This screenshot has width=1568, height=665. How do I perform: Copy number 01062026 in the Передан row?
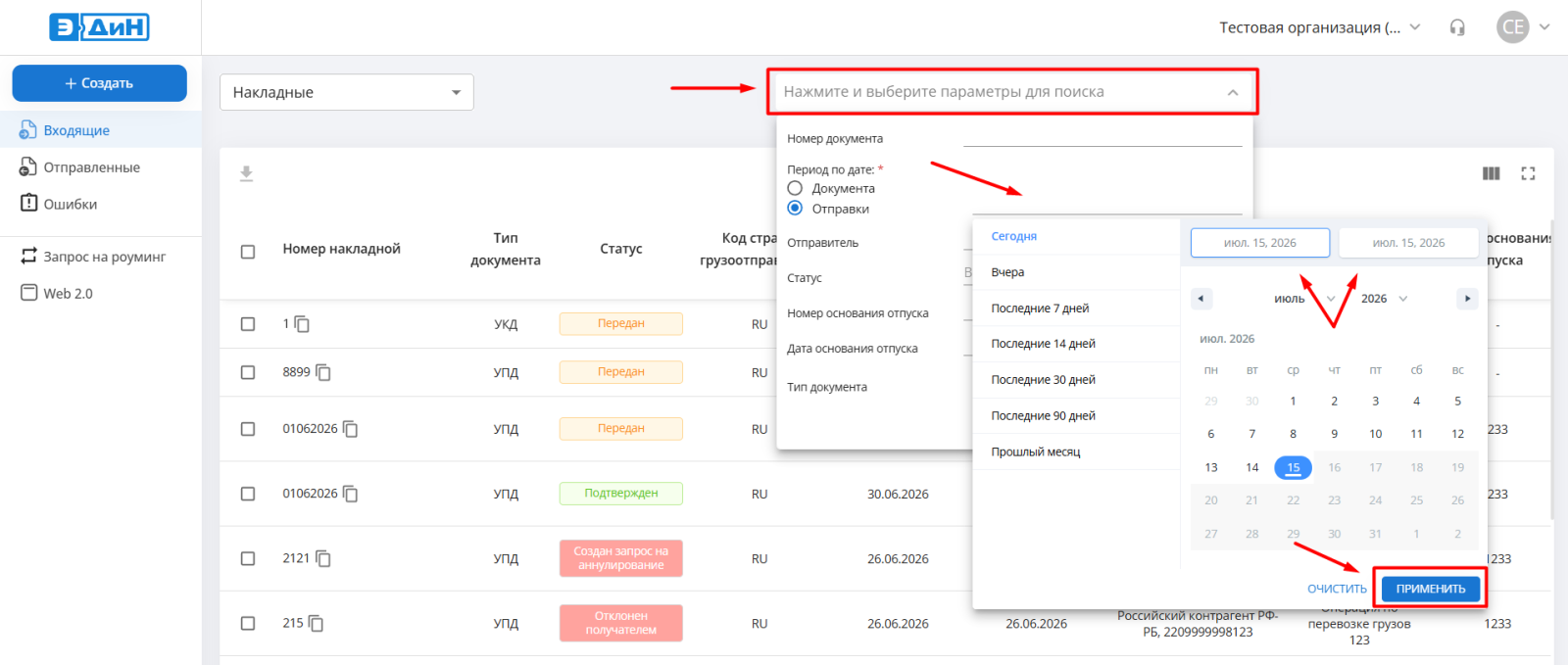350,429
